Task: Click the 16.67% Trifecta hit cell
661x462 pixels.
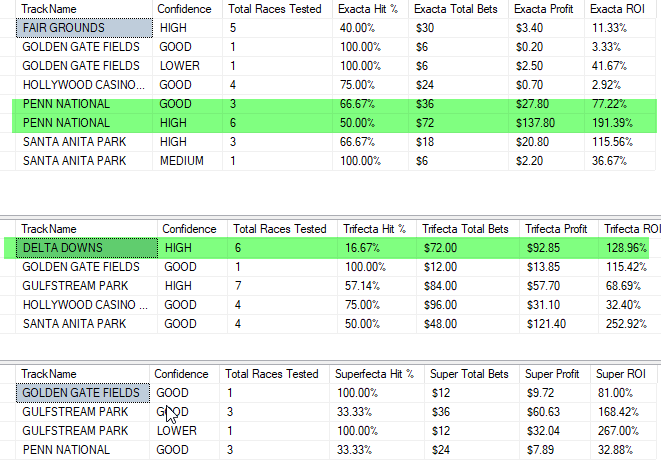Action: pyautogui.click(x=377, y=248)
